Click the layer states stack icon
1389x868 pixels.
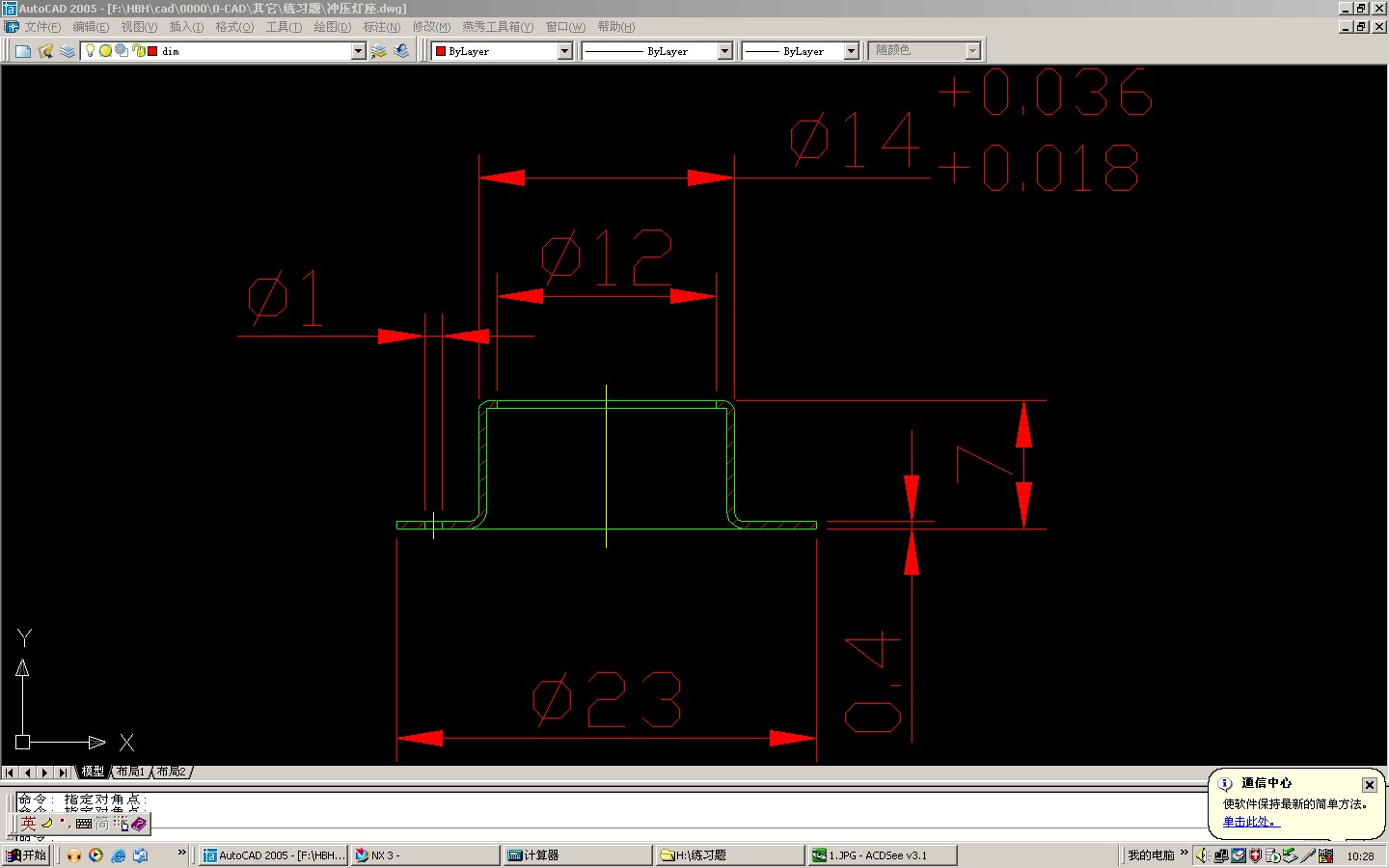67,51
